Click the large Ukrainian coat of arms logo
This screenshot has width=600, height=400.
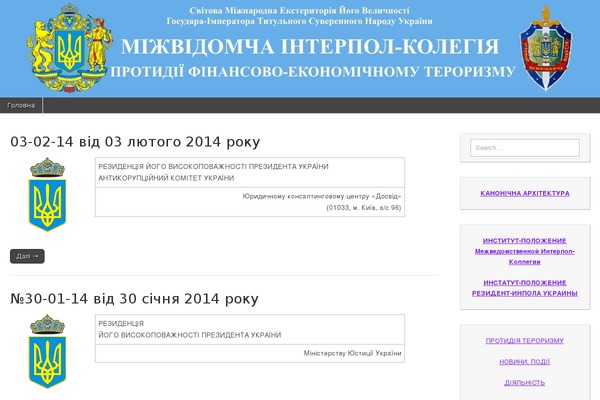pos(70,48)
